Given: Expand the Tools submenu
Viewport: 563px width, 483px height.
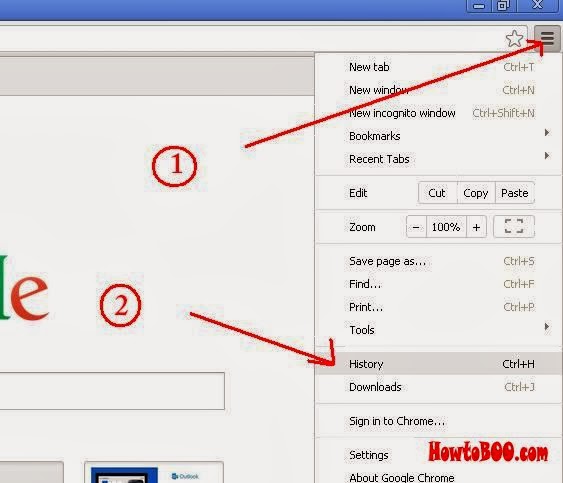Looking at the screenshot, I should (x=438, y=330).
